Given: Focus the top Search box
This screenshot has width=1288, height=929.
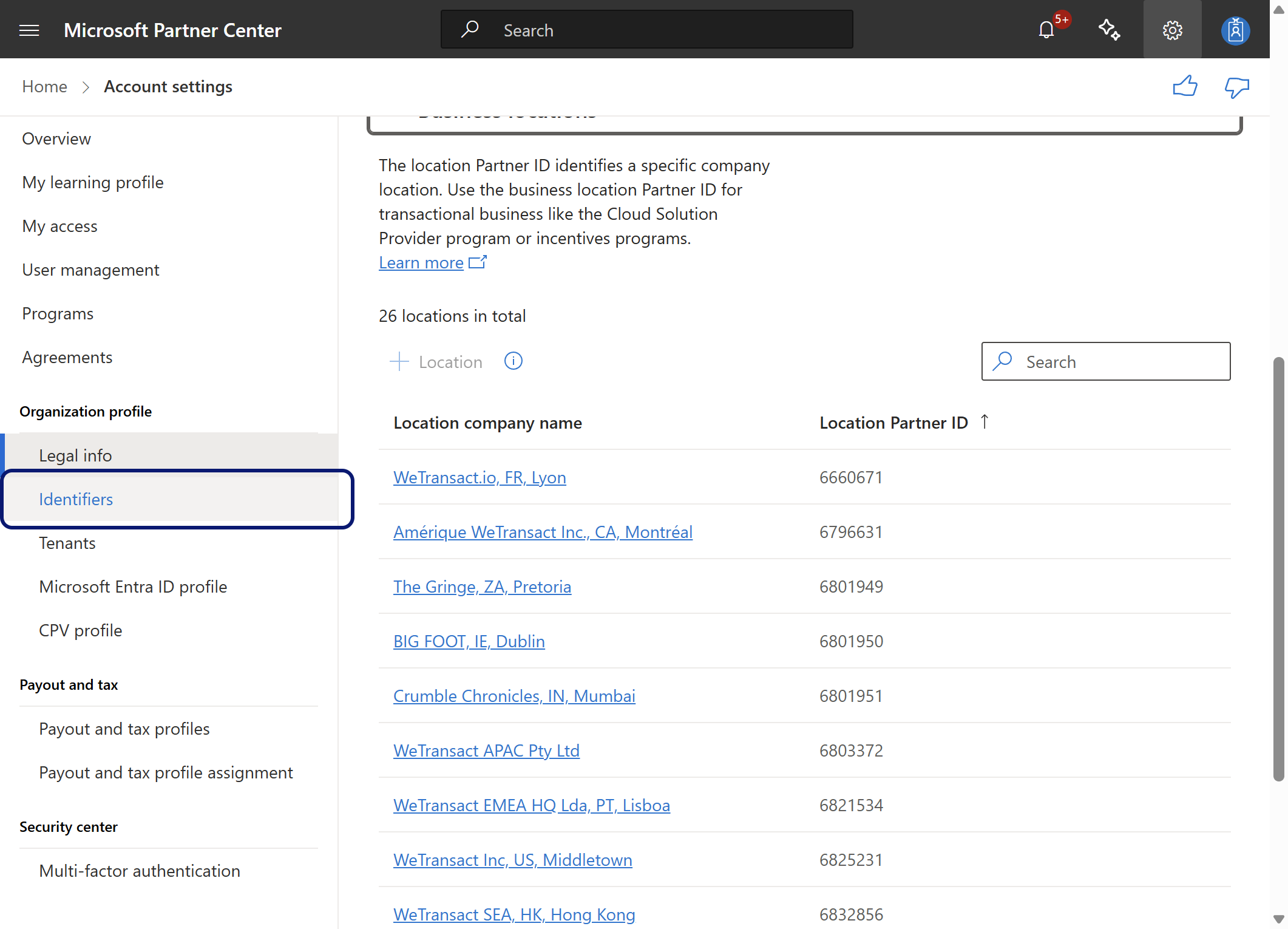Looking at the screenshot, I should [x=647, y=29].
